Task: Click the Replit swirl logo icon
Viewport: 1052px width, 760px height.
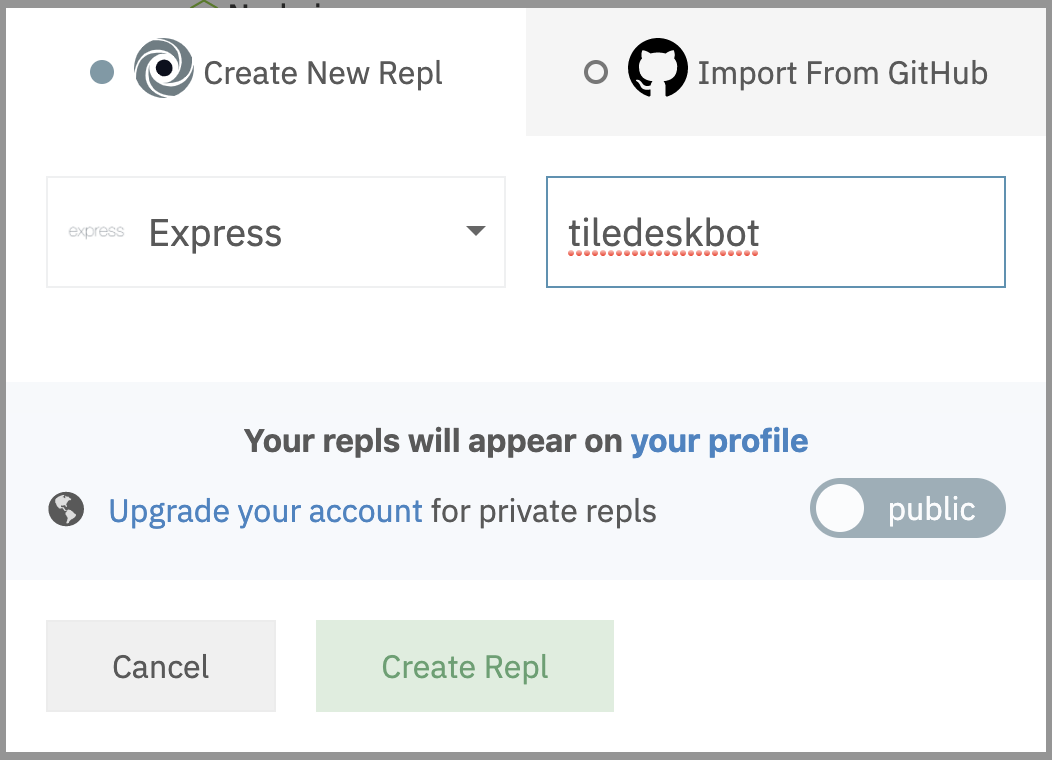Action: pos(162,71)
